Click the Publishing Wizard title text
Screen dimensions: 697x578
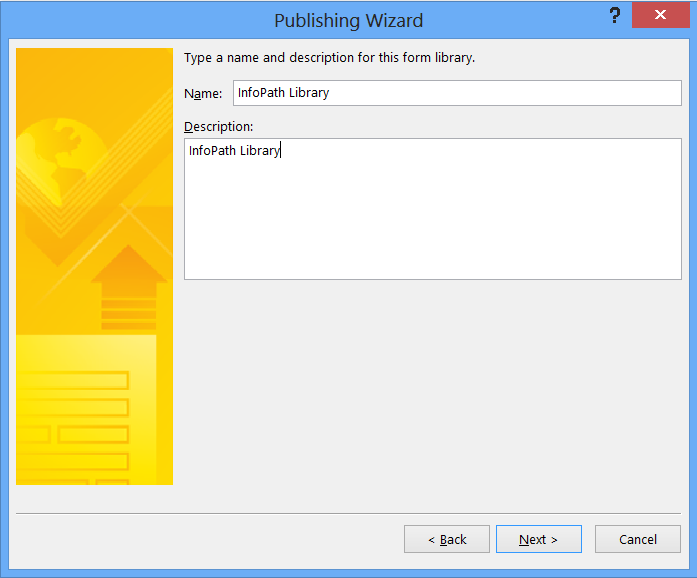pos(348,21)
